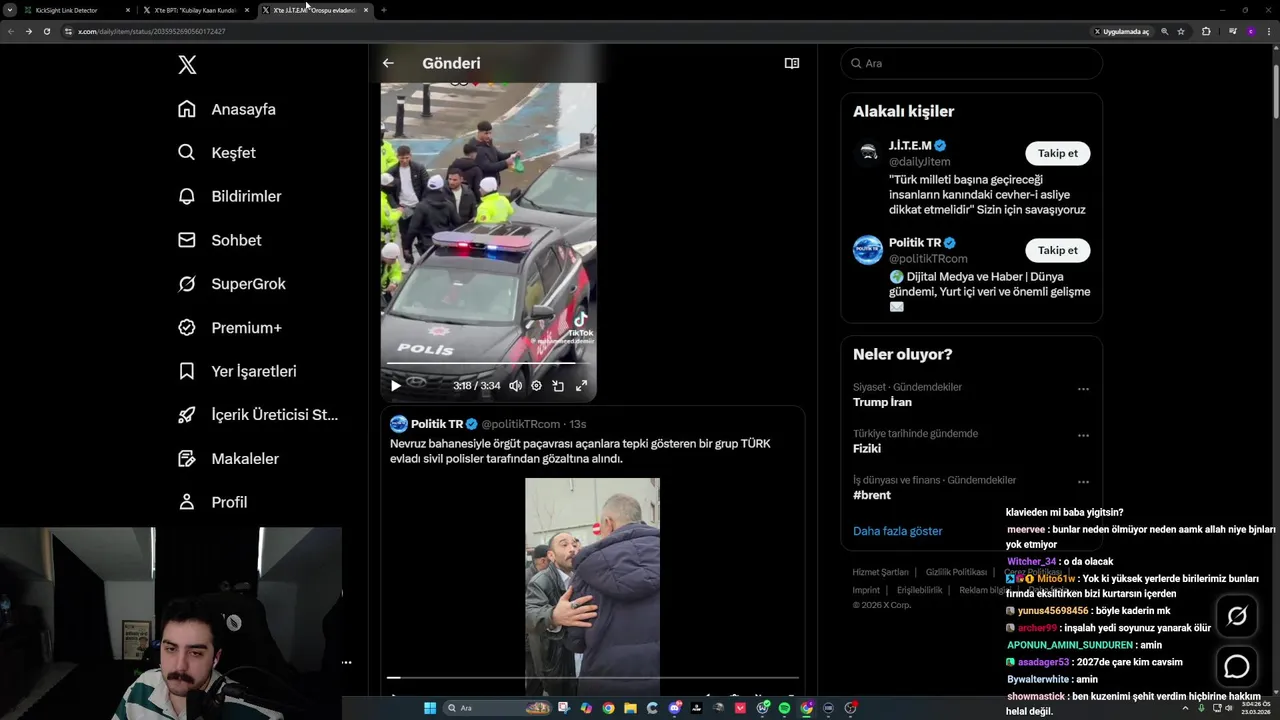Open Chrome from taskbar
Viewport: 1280px width, 720px height.
point(608,708)
